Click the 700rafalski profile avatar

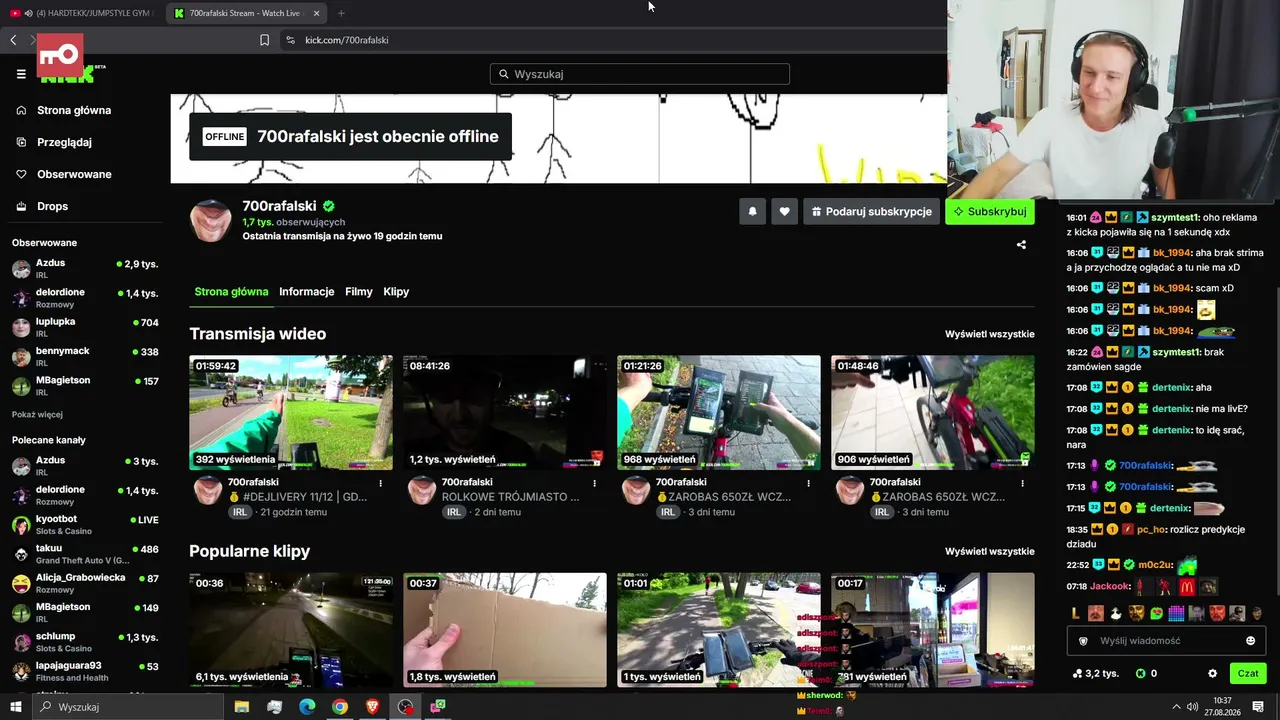[211, 220]
